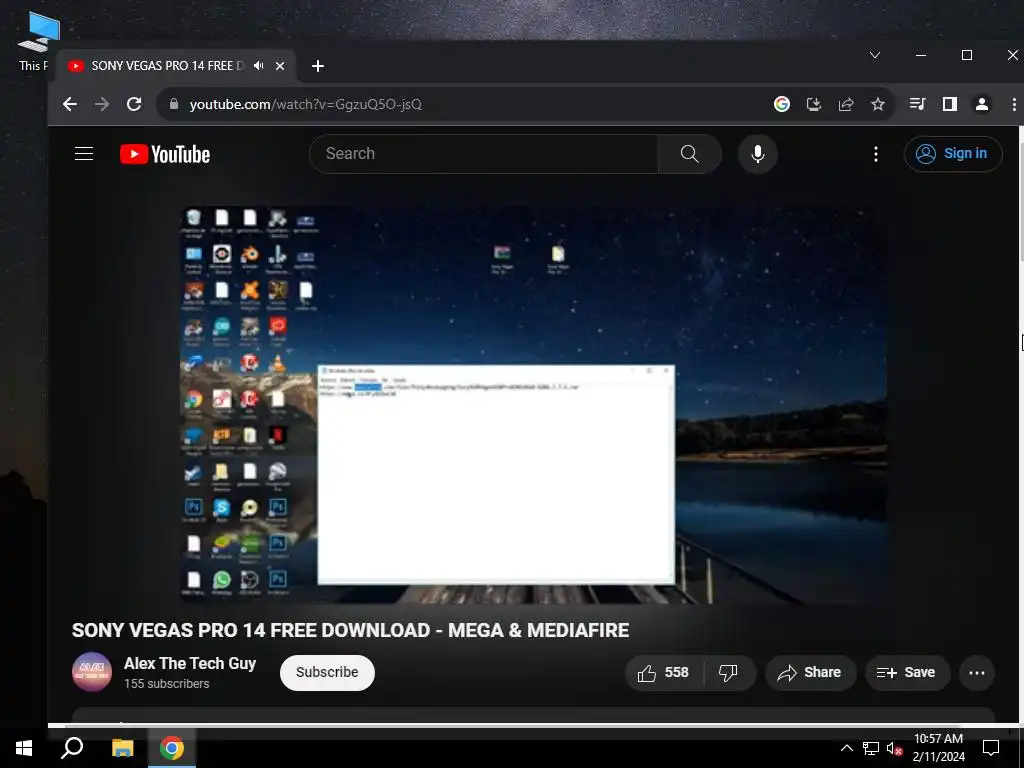The height and width of the screenshot is (768, 1024).
Task: Open the YouTube guide hamburger menu
Action: tap(84, 153)
